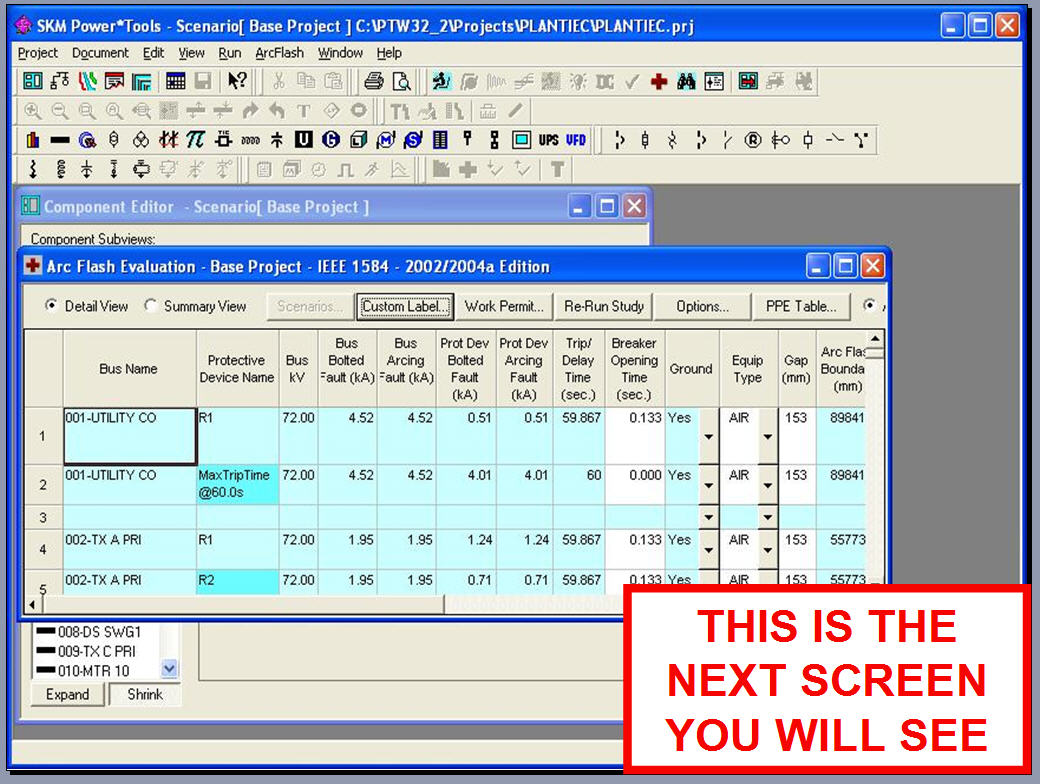
Task: Click the PPE Table button
Action: 800,306
